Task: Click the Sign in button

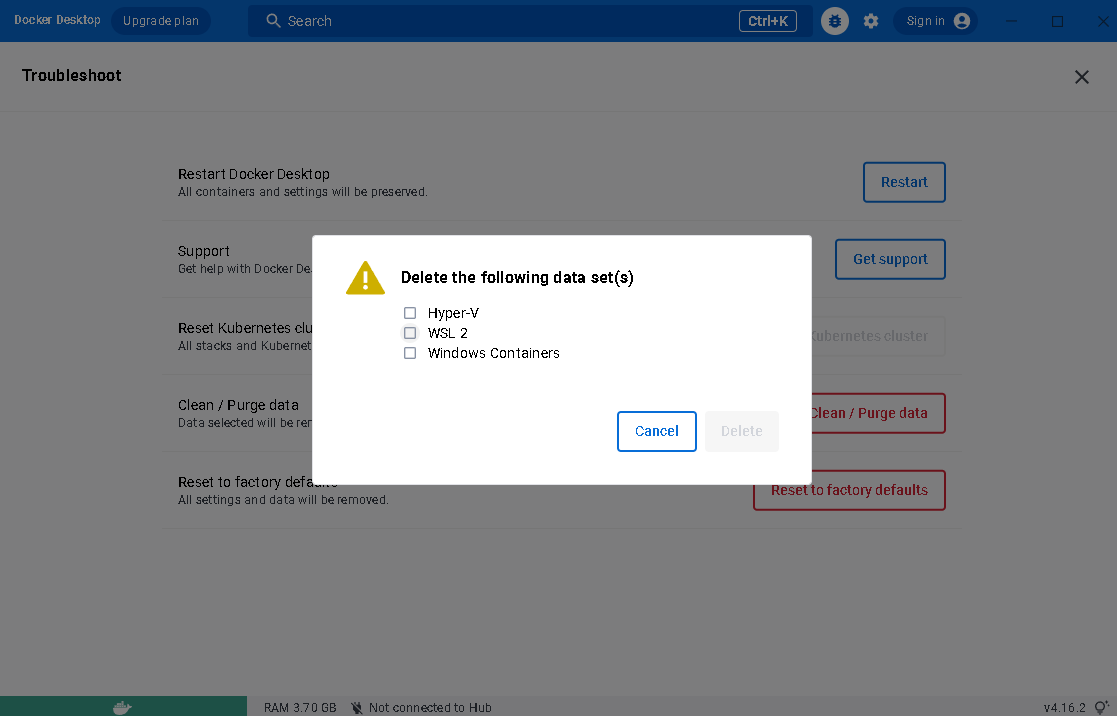Action: click(x=935, y=21)
